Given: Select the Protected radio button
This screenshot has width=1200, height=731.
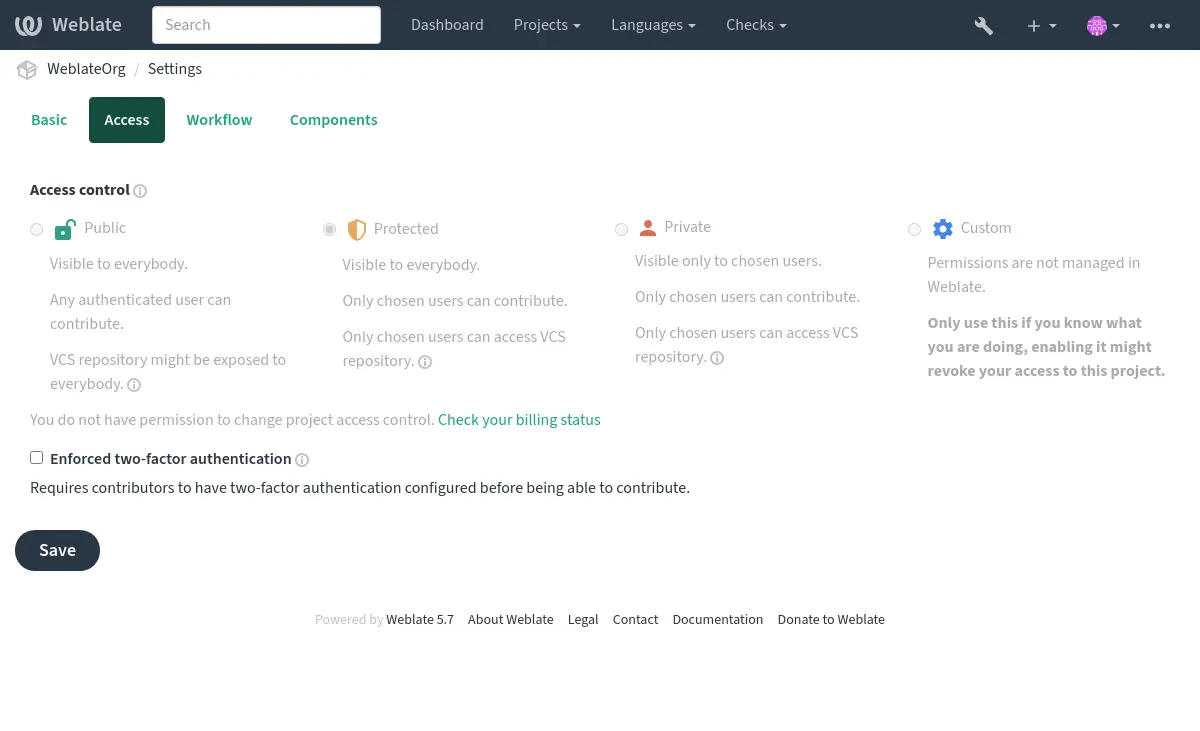Looking at the screenshot, I should pyautogui.click(x=329, y=230).
